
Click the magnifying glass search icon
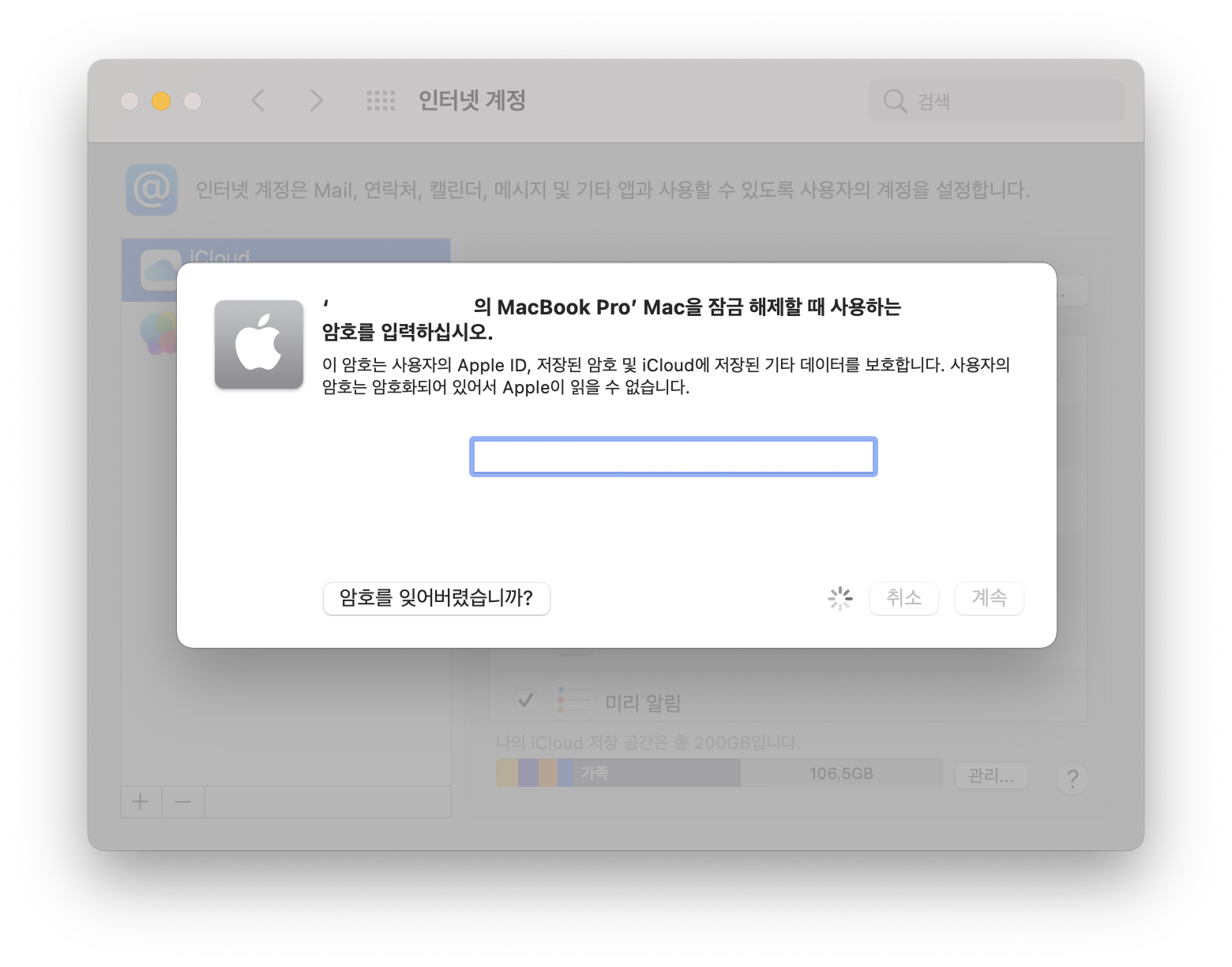(895, 101)
